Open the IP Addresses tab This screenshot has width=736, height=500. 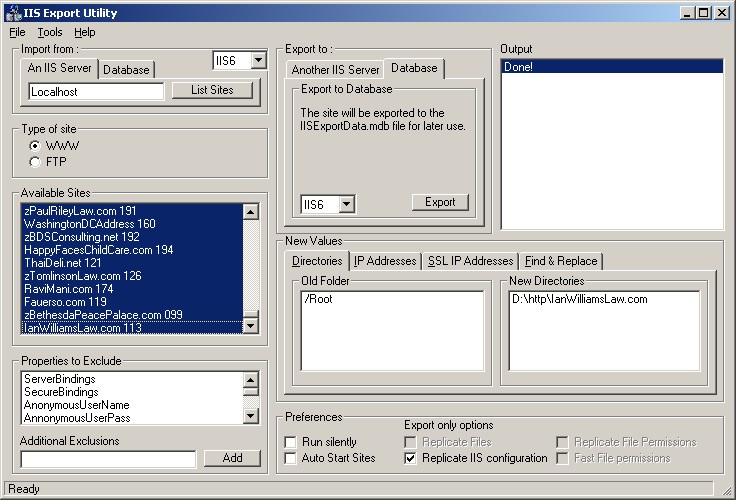tap(385, 261)
